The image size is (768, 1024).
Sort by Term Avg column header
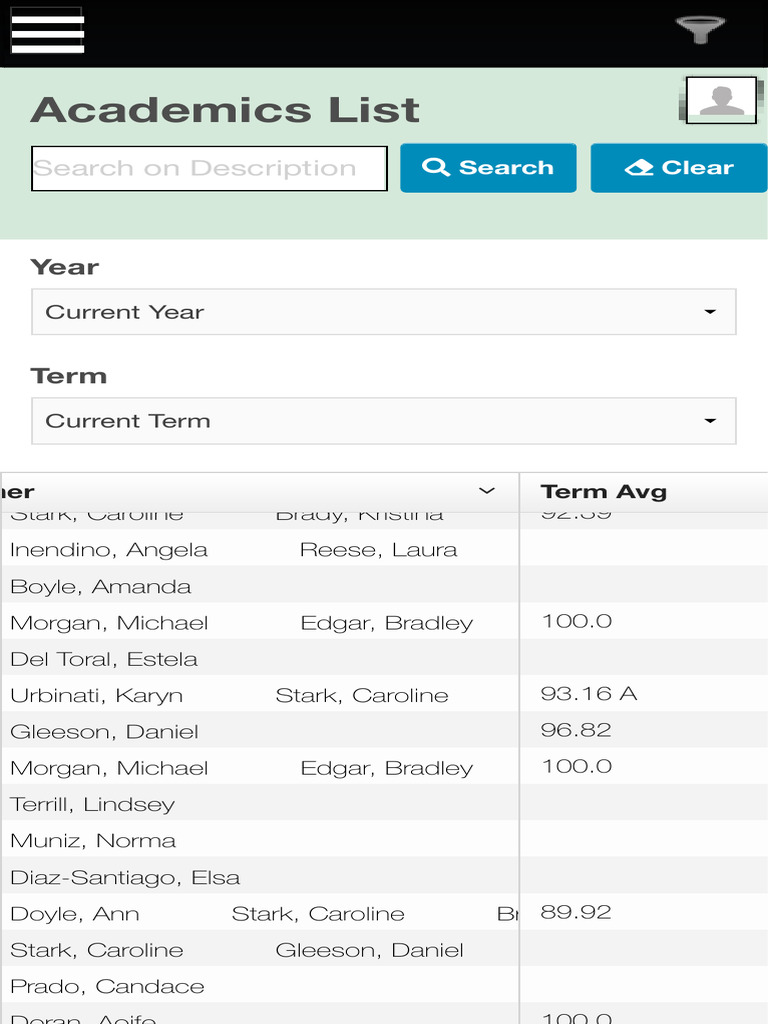[x=603, y=491]
